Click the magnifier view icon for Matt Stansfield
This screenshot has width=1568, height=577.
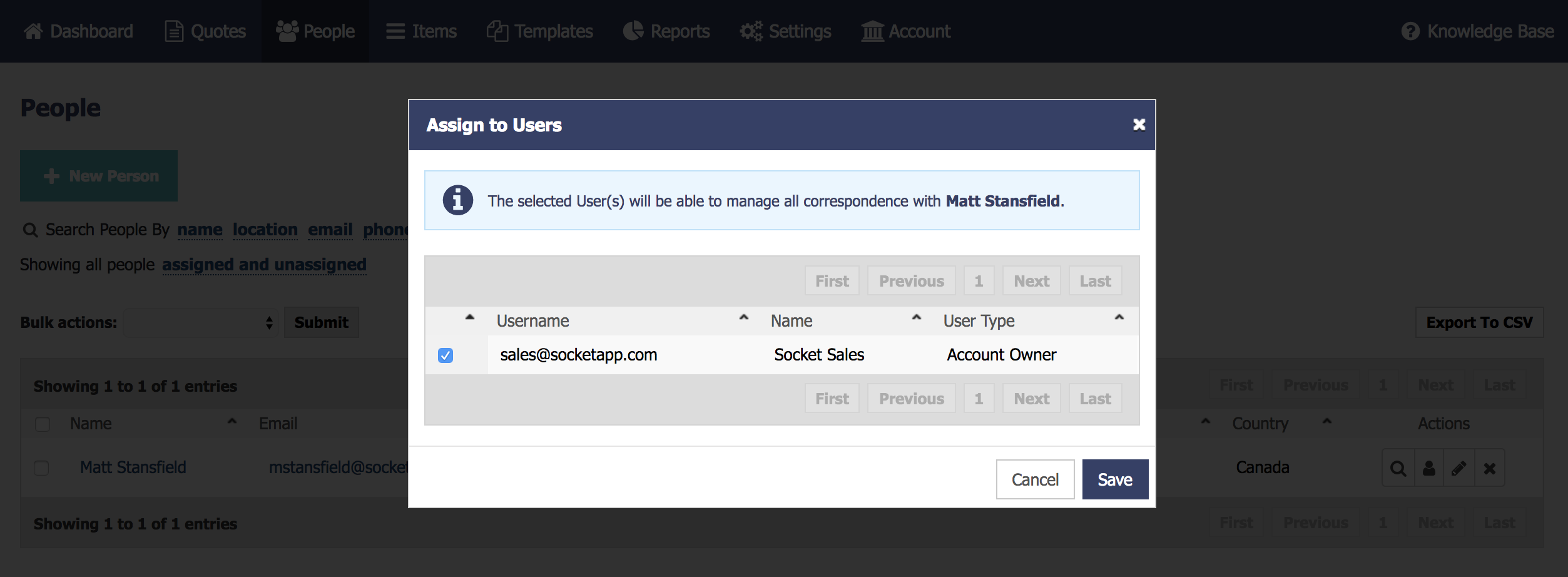[1398, 468]
